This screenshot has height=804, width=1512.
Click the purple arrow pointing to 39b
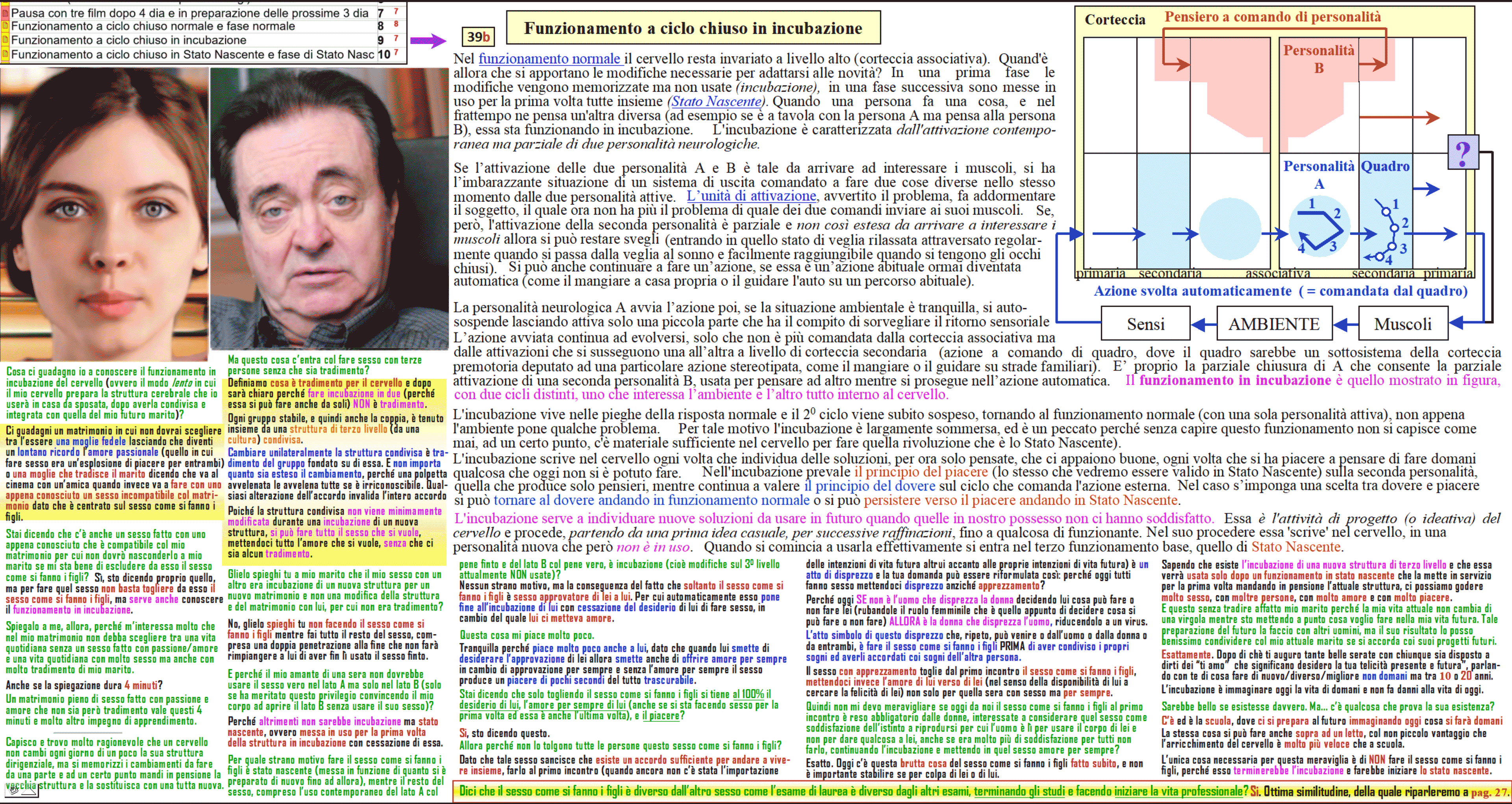click(x=428, y=41)
